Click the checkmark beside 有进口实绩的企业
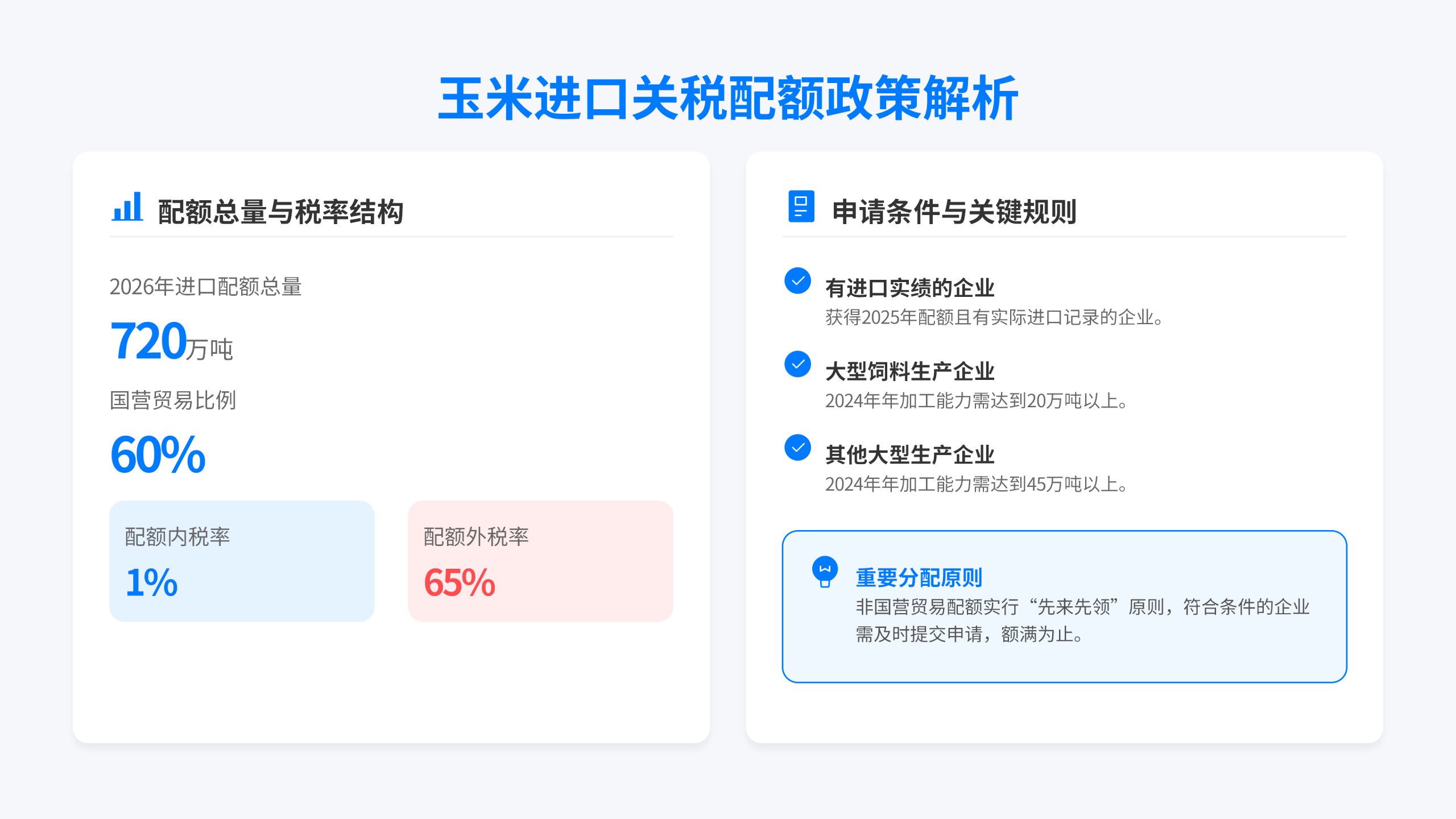The image size is (1456, 819). coord(797,281)
